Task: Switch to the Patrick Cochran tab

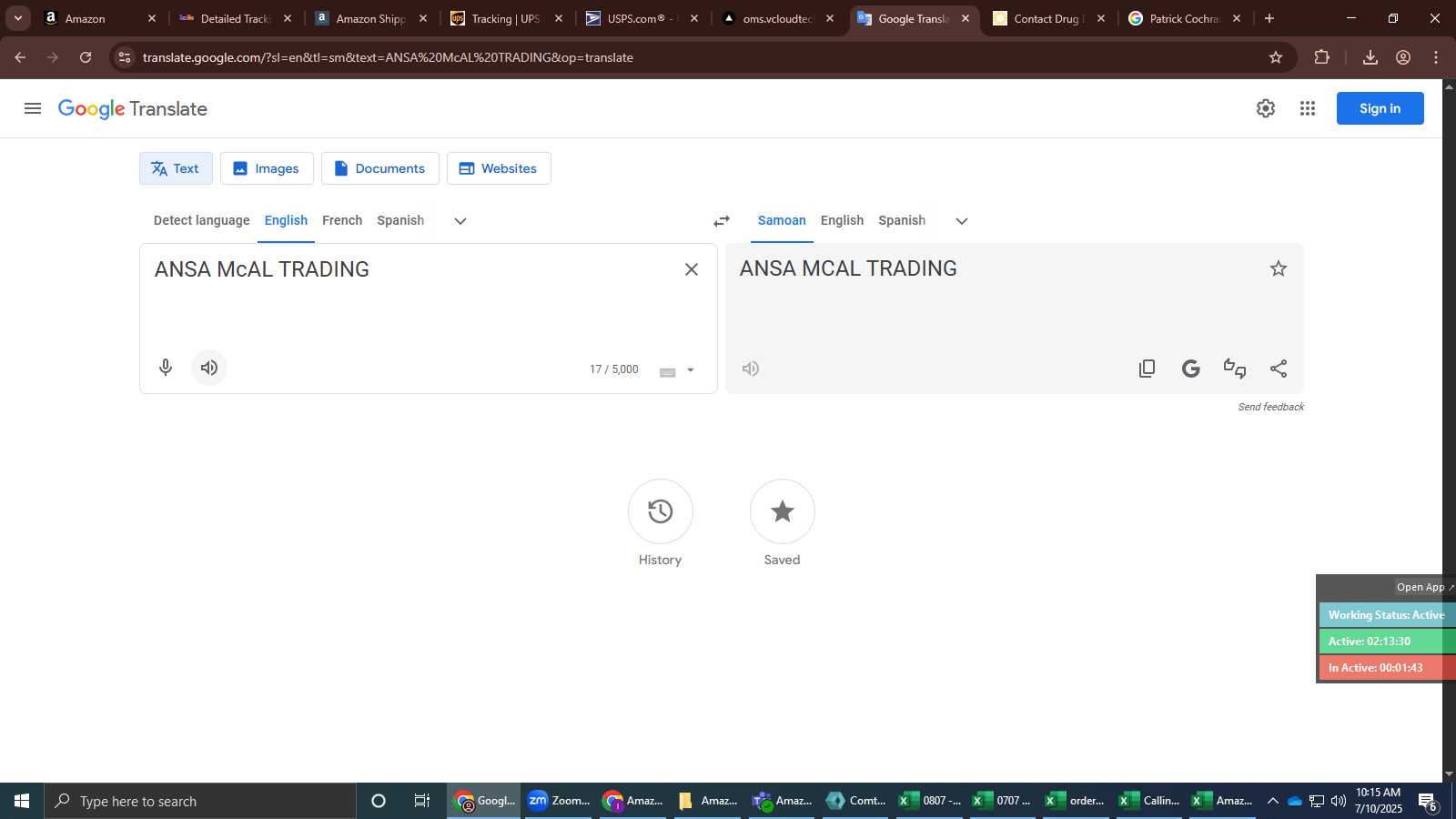Action: (1183, 18)
